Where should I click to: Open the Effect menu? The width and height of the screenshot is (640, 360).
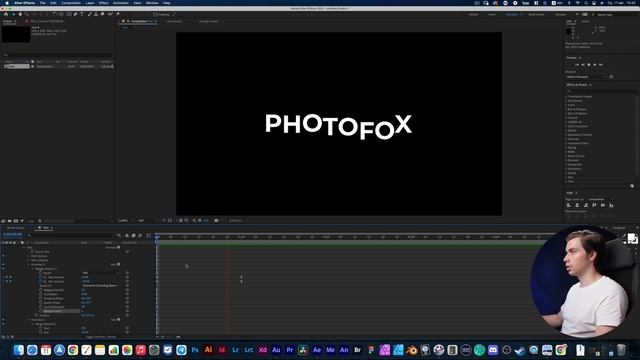[x=104, y=3]
